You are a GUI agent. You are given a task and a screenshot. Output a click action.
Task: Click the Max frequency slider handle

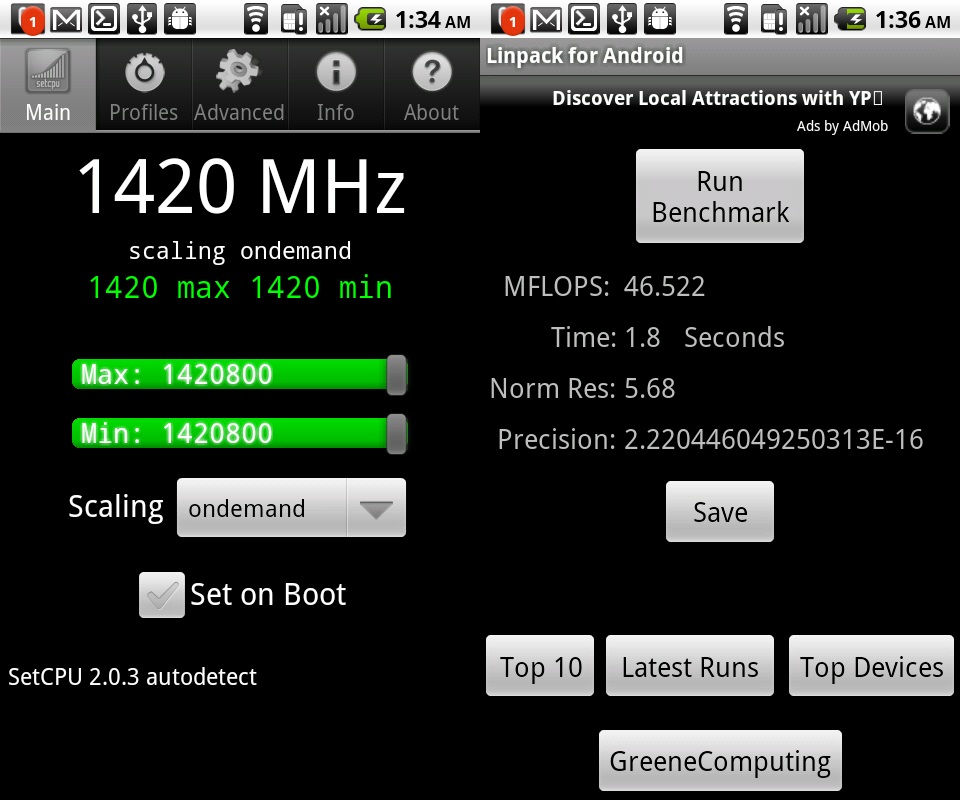[x=397, y=375]
